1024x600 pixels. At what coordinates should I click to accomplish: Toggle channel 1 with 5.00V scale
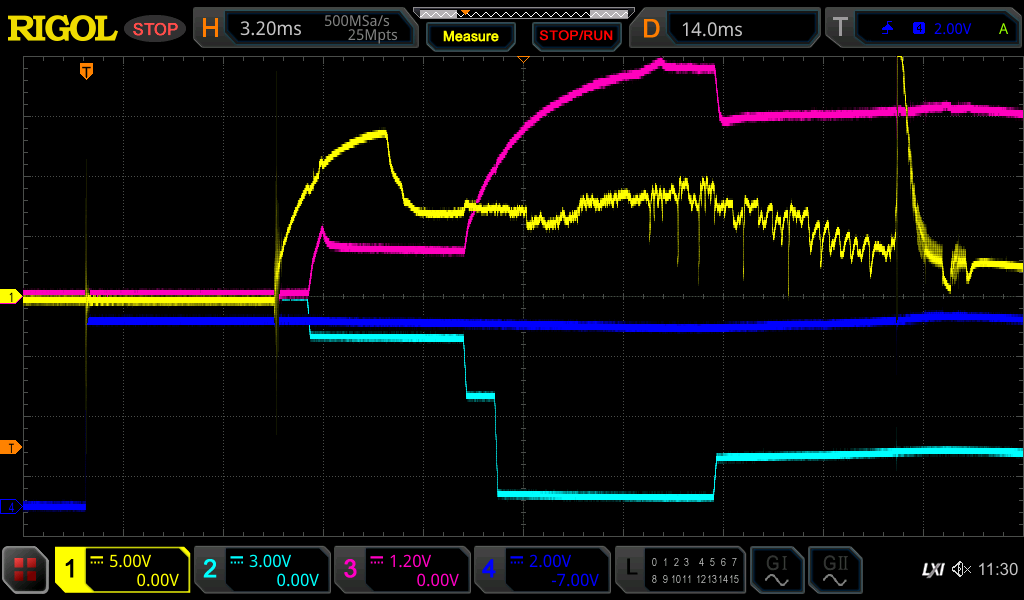[x=122, y=570]
